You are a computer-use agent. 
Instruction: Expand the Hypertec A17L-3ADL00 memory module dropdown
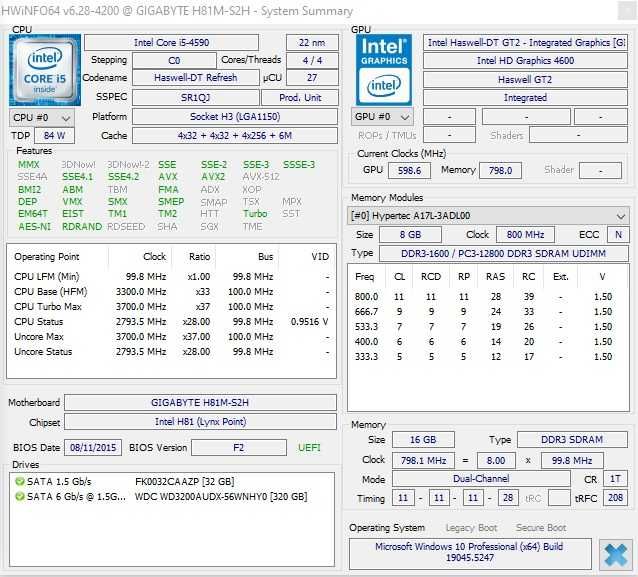(x=488, y=216)
